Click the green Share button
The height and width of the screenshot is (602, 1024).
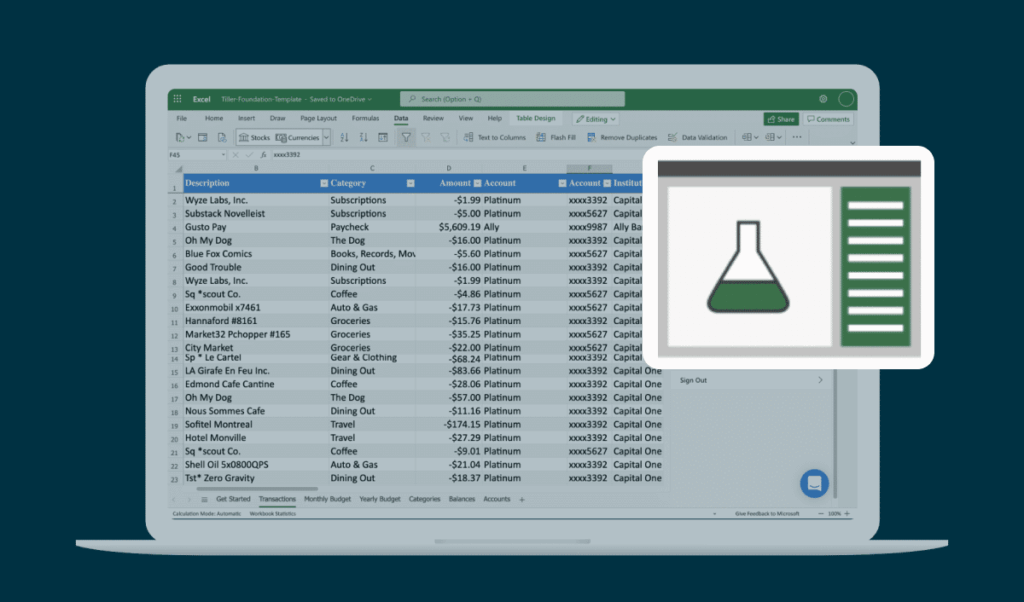(x=781, y=119)
